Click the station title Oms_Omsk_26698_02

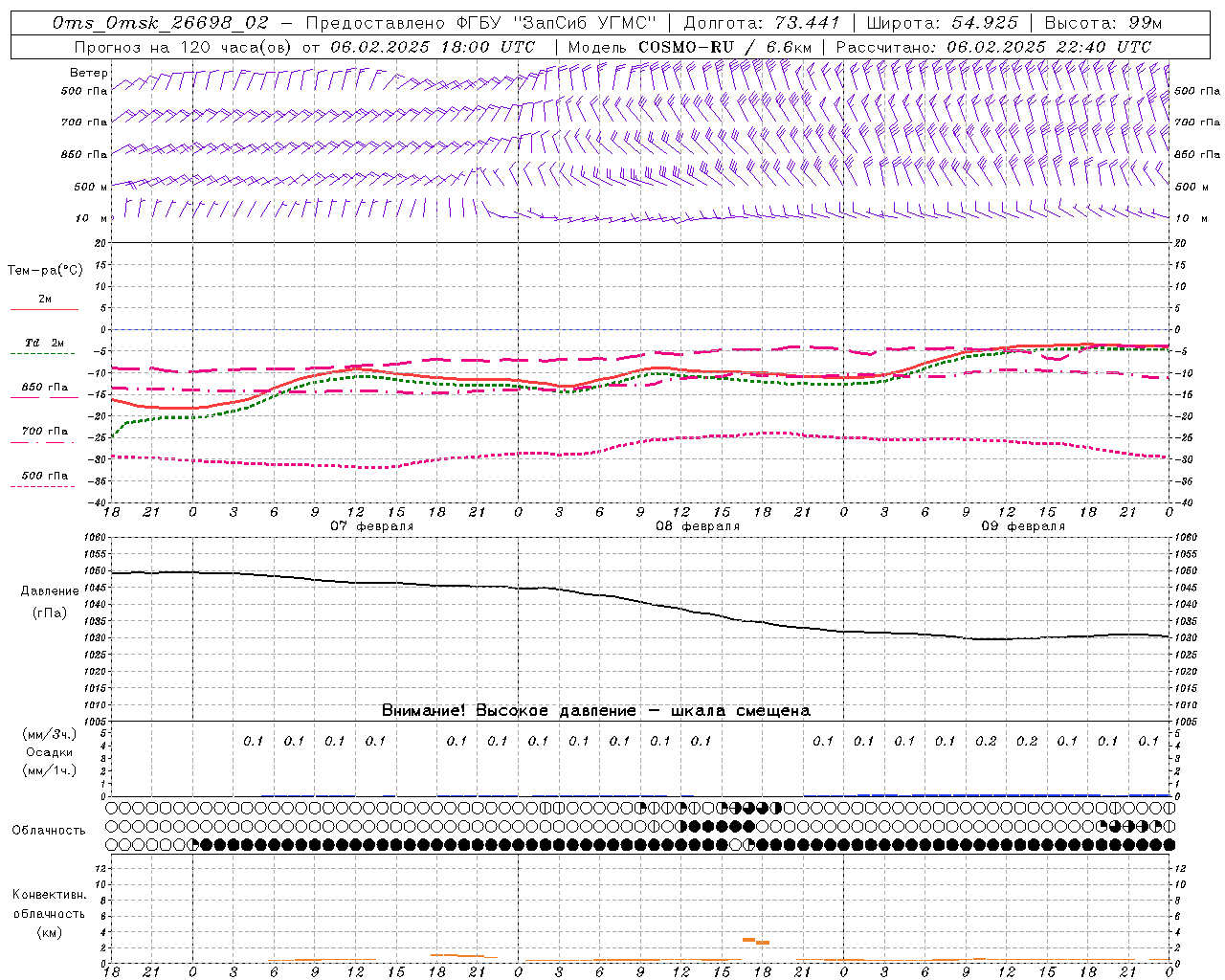161,23
